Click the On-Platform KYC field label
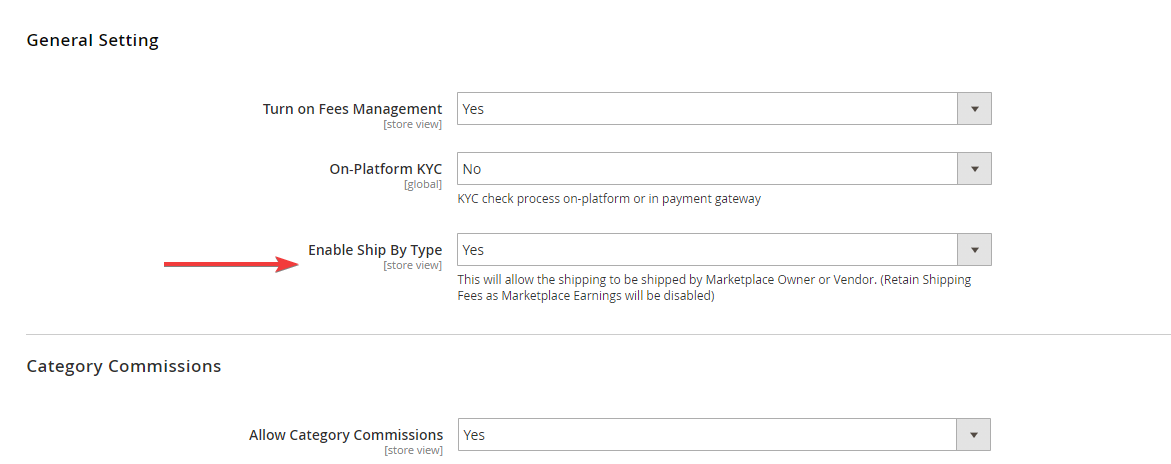This screenshot has width=1171, height=464. [x=385, y=169]
